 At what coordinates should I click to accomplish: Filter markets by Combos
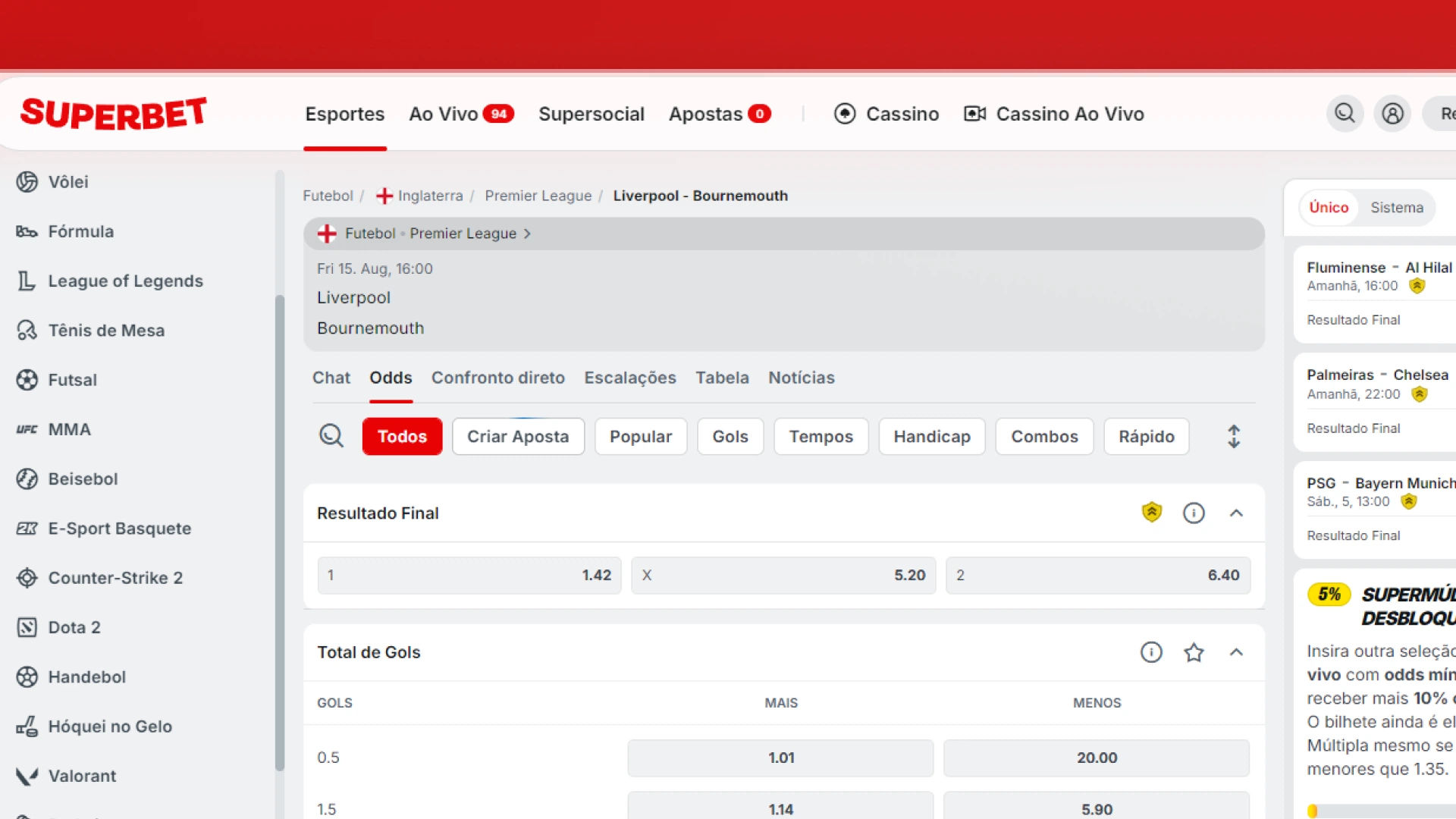click(1044, 436)
